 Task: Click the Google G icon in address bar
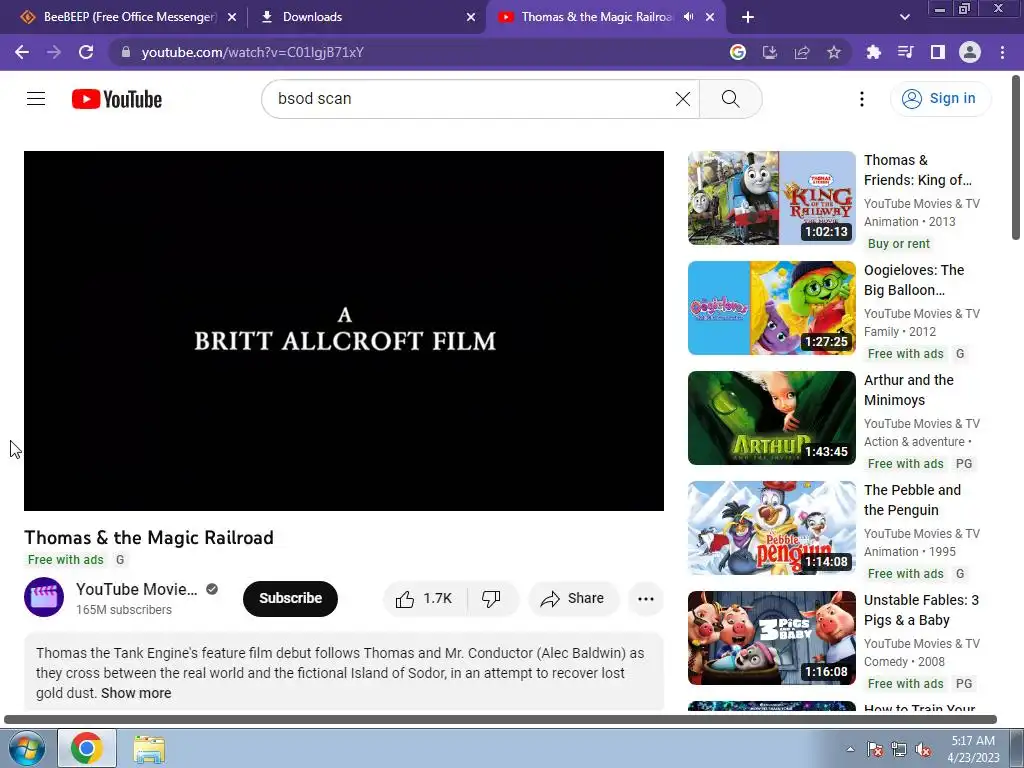pos(738,52)
